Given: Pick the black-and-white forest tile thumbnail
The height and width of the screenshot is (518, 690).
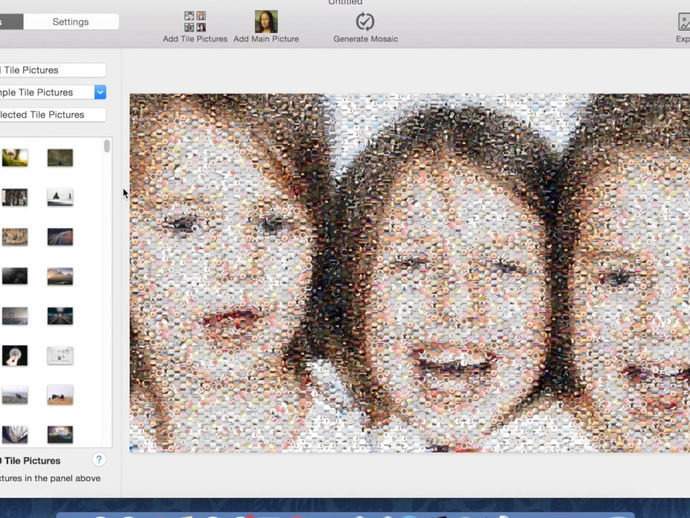Looking at the screenshot, I should coord(15,197).
